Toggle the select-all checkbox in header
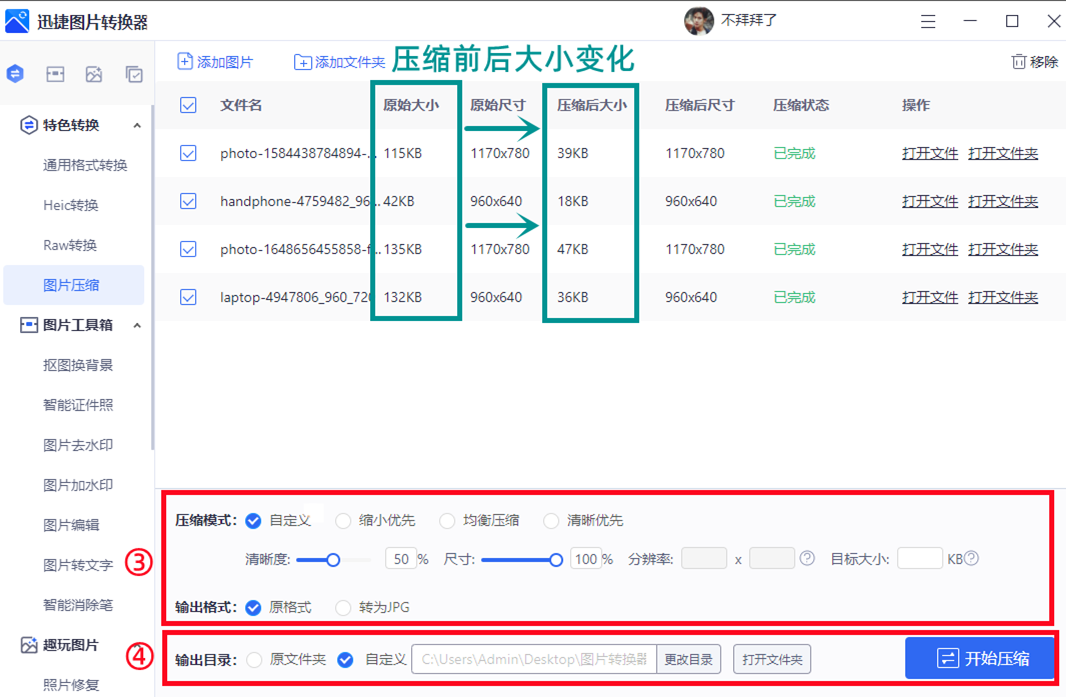This screenshot has height=697, width=1066. [188, 105]
